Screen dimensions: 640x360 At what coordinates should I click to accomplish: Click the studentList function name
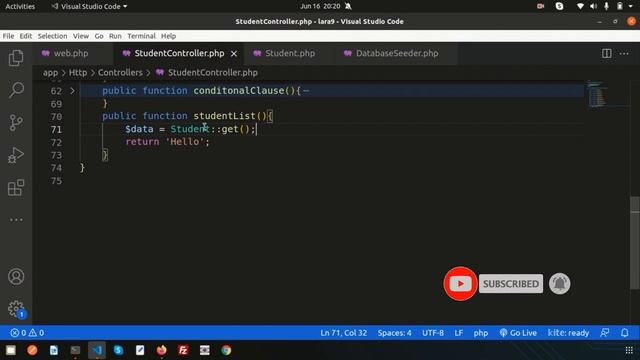click(224, 116)
